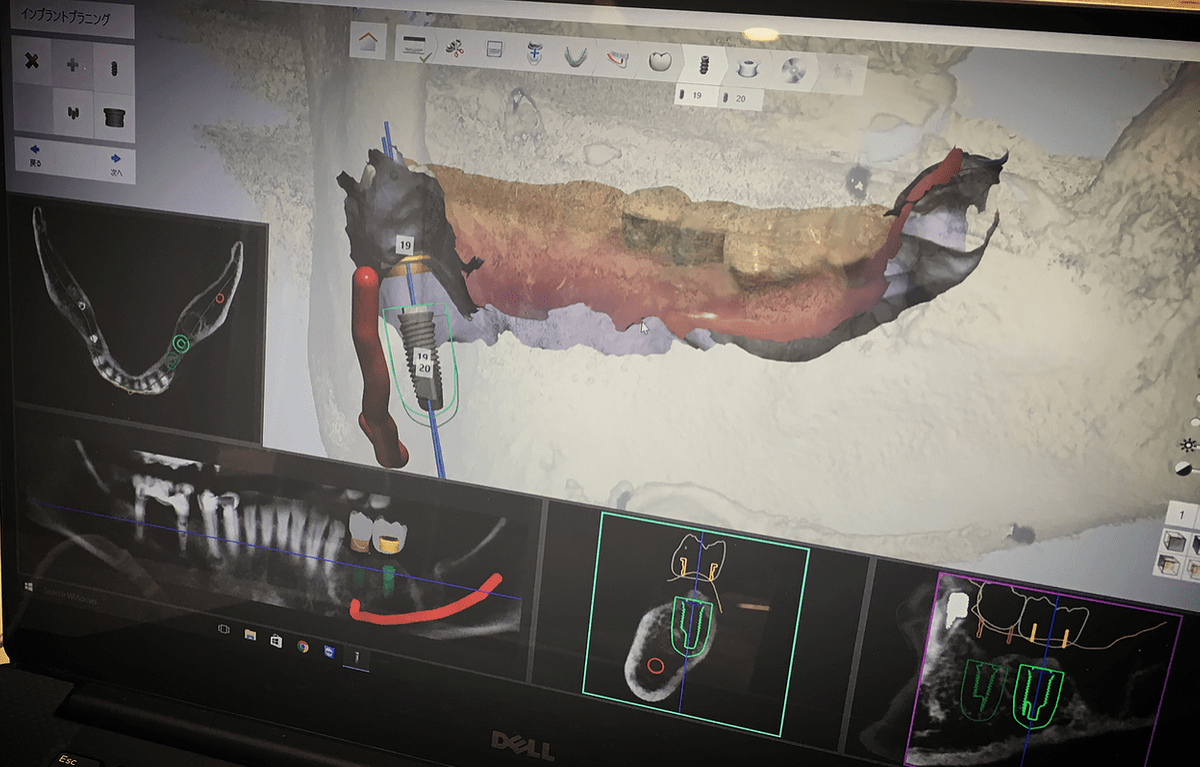Open TeamViewer from the taskbar
Viewport: 1200px width, 767px height.
tap(328, 650)
